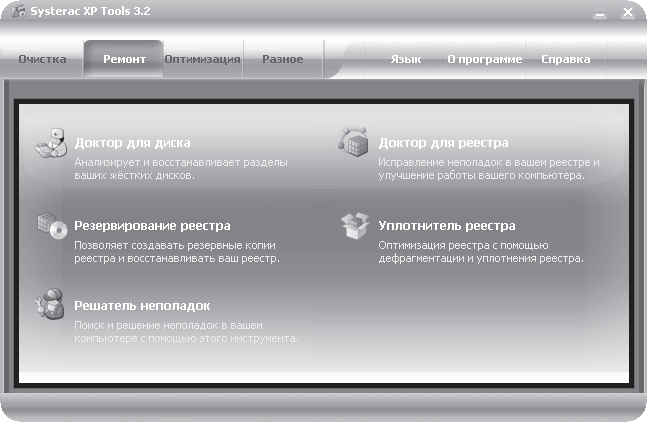
Task: Click the window title 'Systerac XP Tools 3.2'
Action: [x=90, y=11]
